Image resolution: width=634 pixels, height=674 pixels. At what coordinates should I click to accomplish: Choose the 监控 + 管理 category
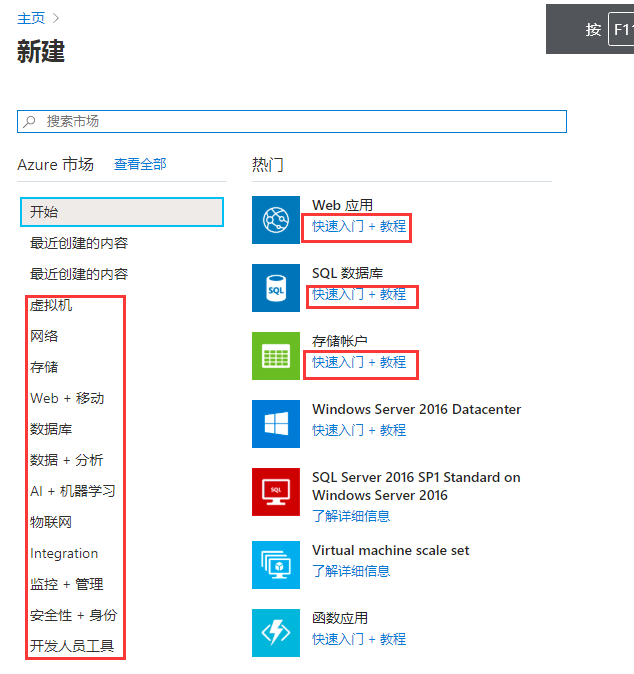point(67,584)
